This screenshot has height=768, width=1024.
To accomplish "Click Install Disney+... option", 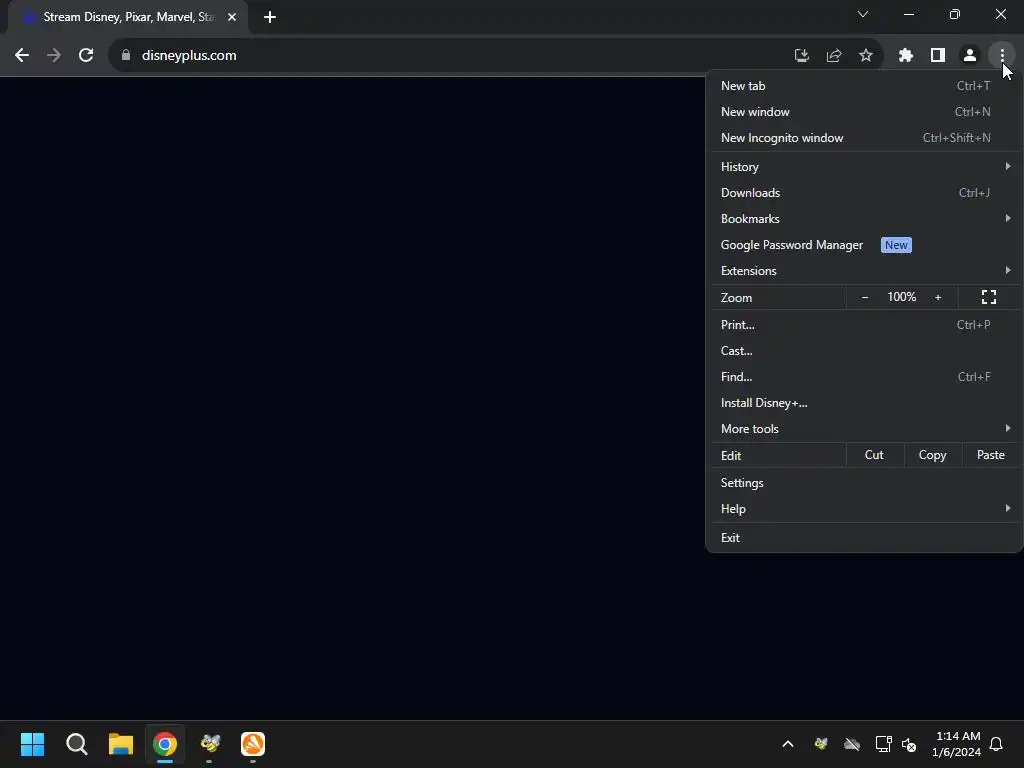I will (x=865, y=403).
